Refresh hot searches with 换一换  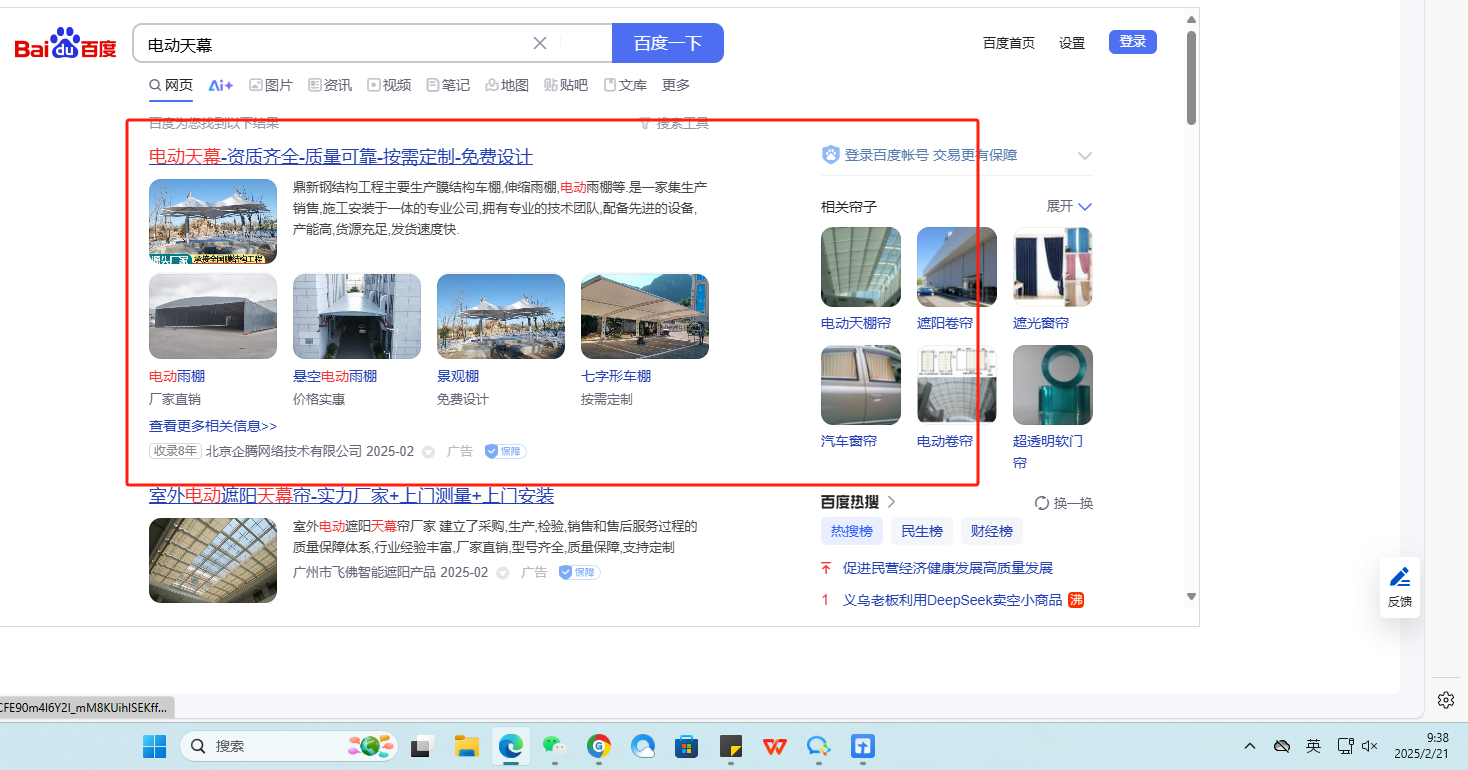point(1064,503)
